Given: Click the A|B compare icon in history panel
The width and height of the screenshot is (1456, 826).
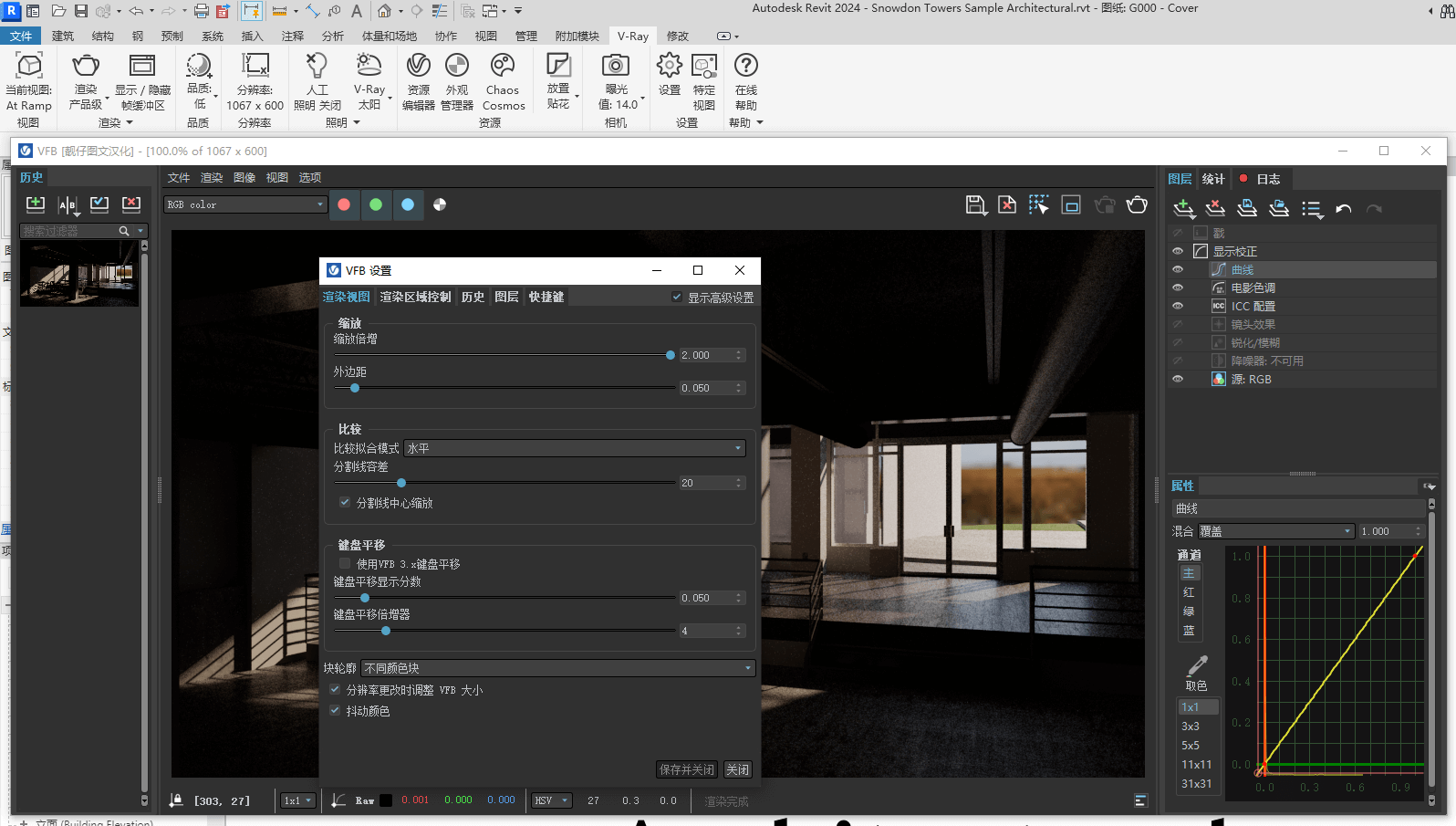Looking at the screenshot, I should point(68,205).
